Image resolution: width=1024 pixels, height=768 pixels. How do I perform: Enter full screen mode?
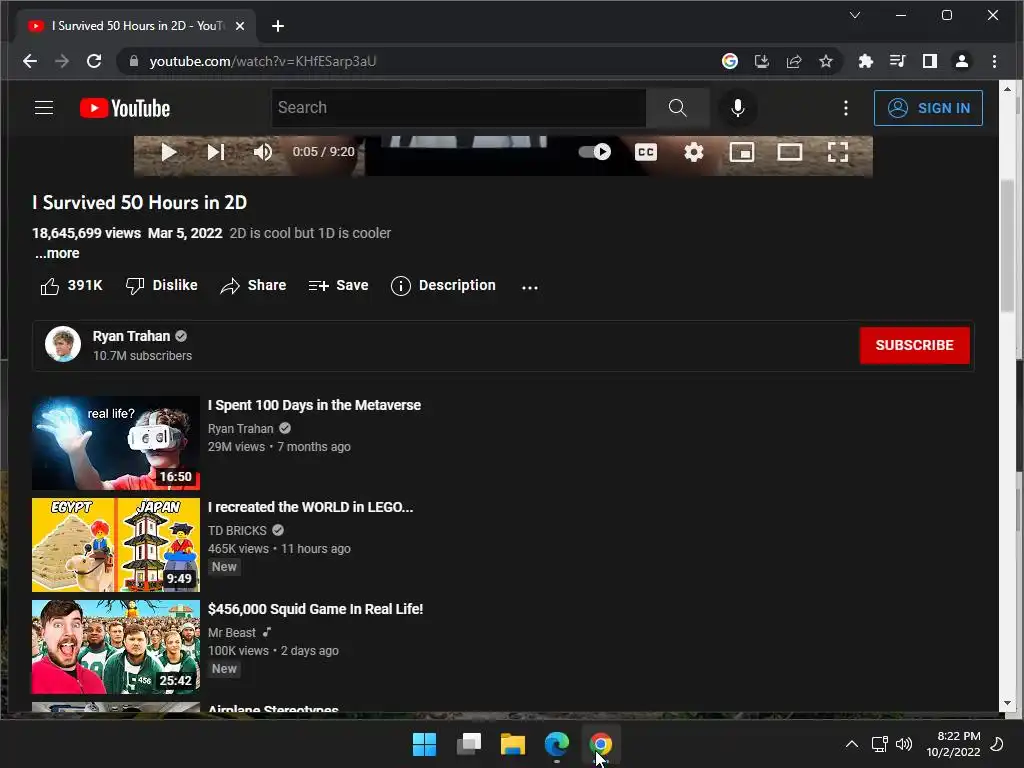(838, 152)
